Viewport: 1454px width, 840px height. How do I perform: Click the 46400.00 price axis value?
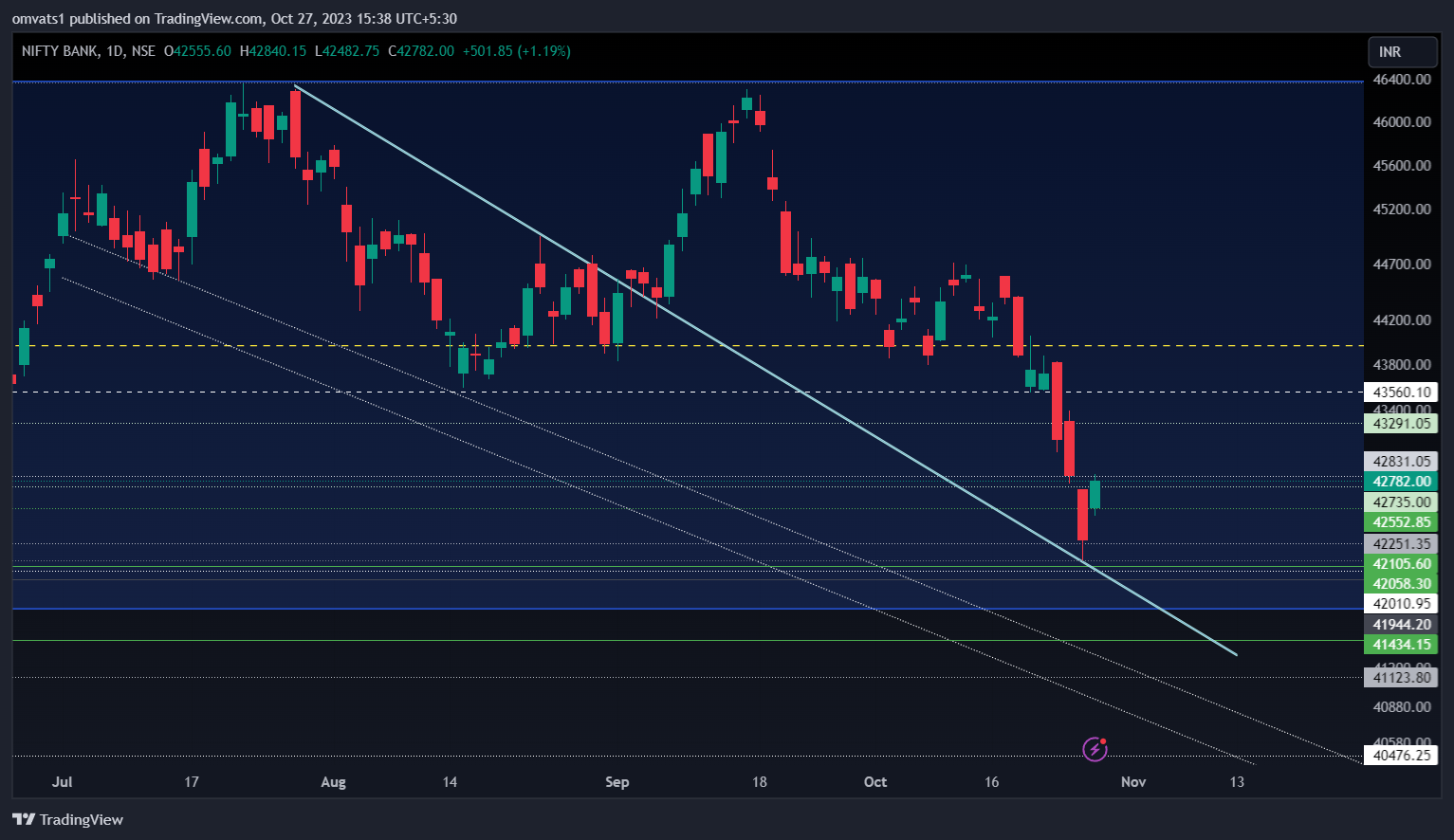coord(1402,80)
